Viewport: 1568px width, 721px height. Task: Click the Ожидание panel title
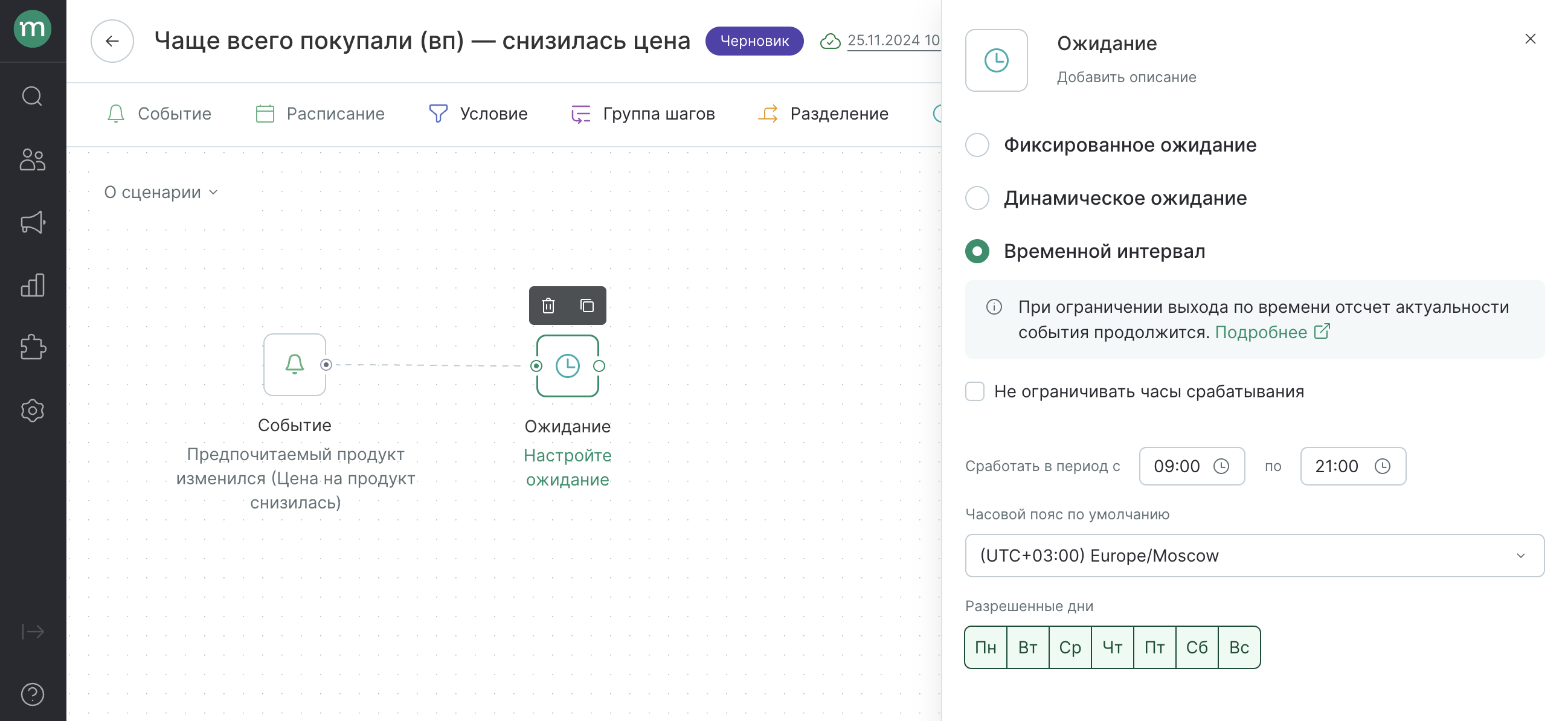1107,43
